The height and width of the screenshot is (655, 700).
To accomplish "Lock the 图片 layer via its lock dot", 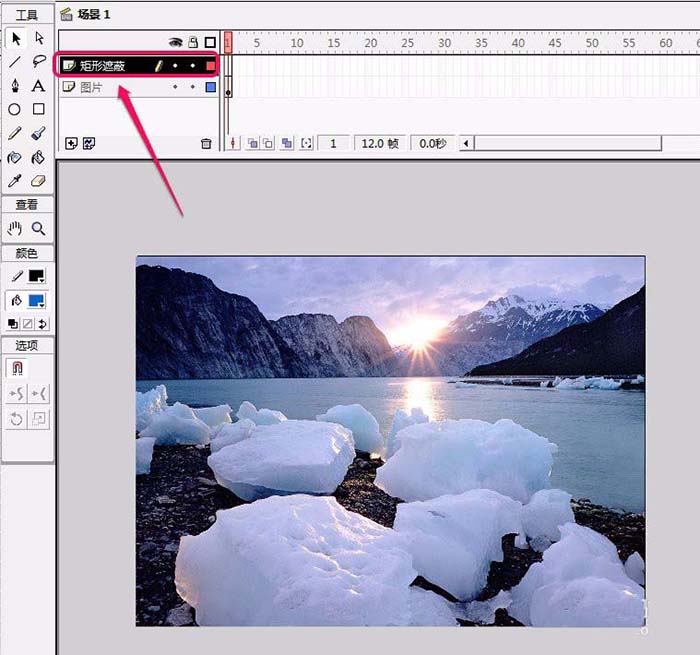I will 192,87.
